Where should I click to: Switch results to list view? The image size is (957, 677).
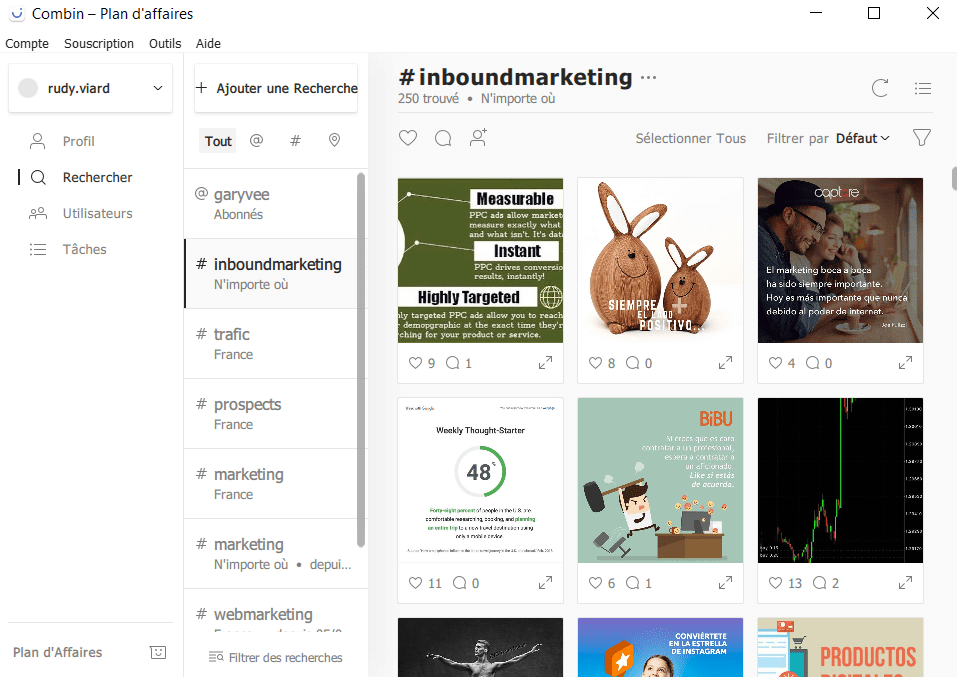point(923,89)
